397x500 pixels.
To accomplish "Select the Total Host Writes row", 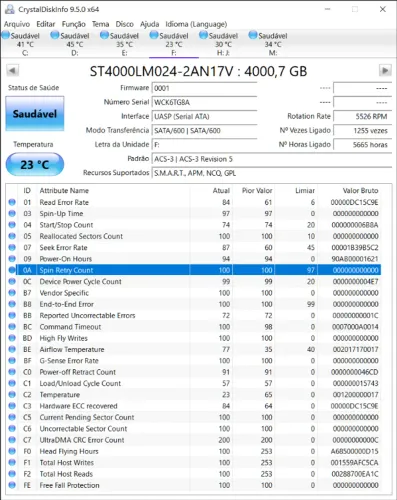I will [x=194, y=463].
